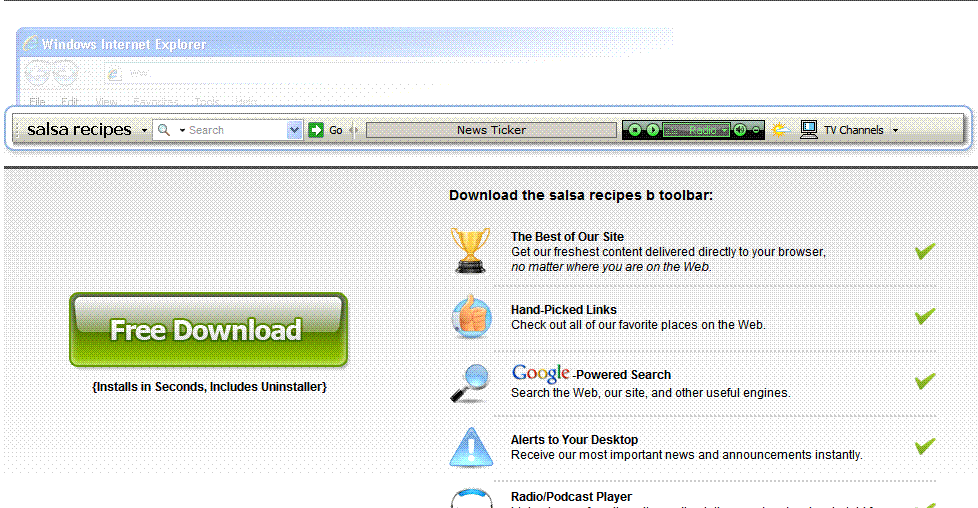Screen dimensions: 978x508
Task: Expand the search history dropdown button
Action: 294,130
